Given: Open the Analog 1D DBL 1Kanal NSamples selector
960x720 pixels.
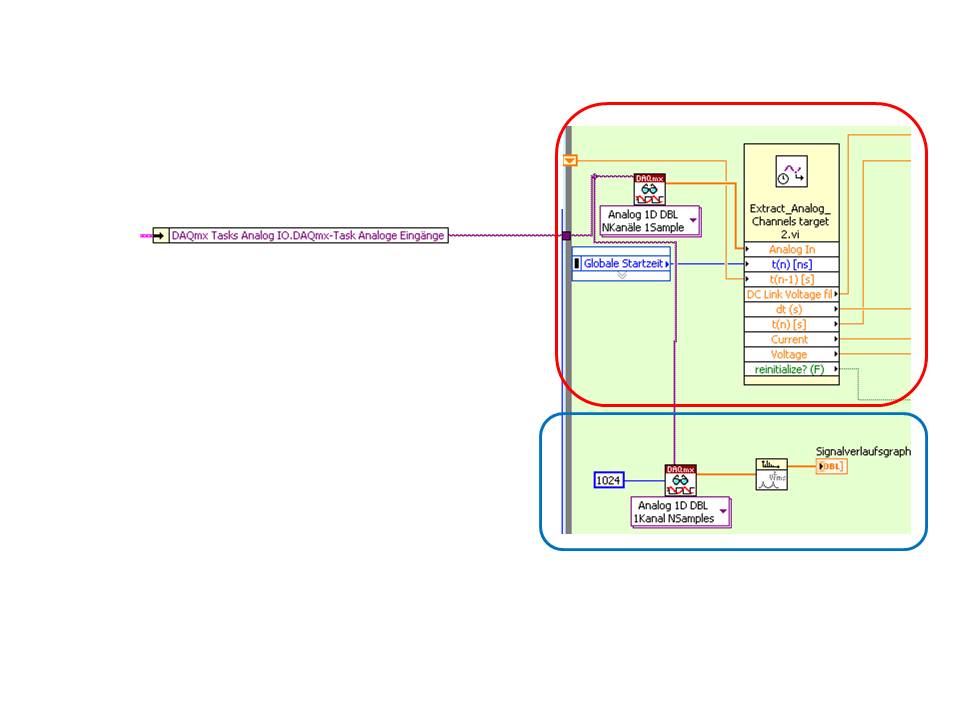Looking at the screenshot, I should 681,512.
